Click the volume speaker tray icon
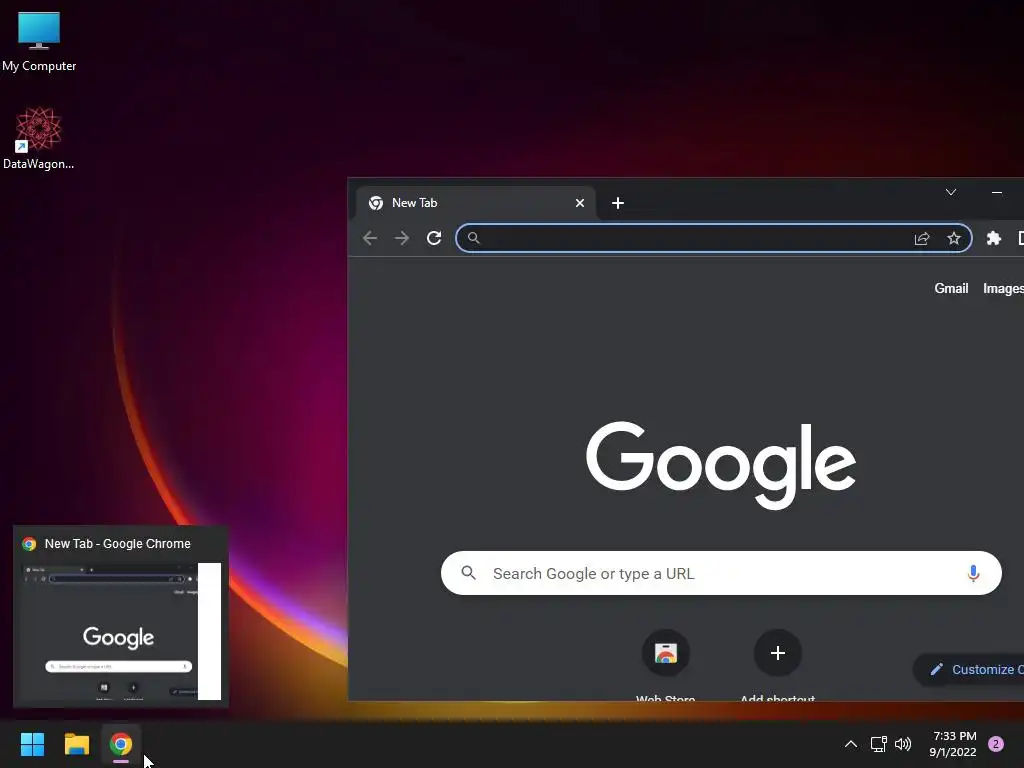This screenshot has width=1024, height=768. (x=903, y=744)
